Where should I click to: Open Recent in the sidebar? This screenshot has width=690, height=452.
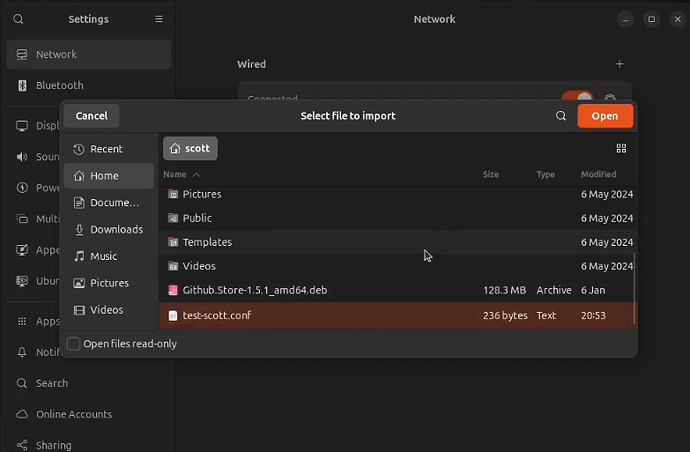(x=106, y=149)
